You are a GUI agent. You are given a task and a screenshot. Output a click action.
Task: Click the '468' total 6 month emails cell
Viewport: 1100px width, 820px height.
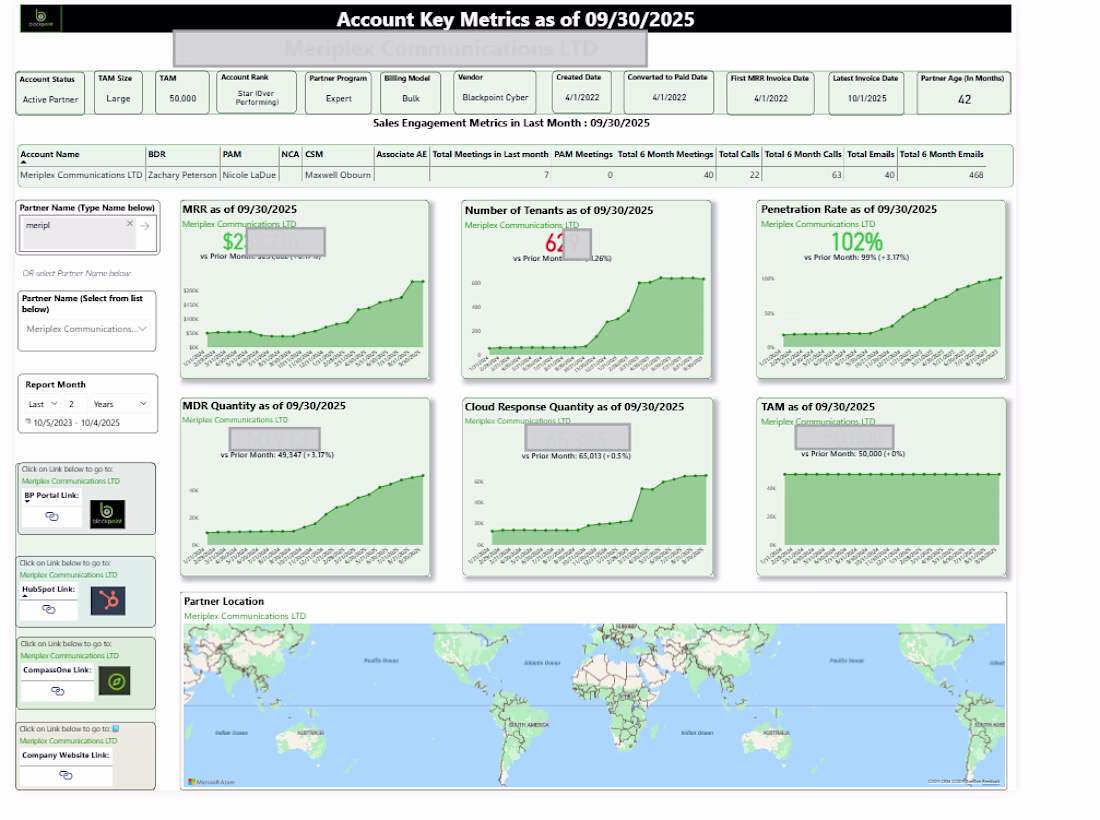(x=976, y=175)
